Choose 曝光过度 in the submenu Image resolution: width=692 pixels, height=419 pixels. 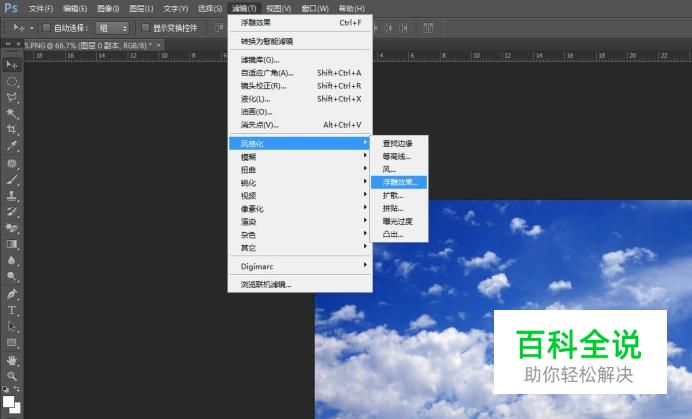pyautogui.click(x=399, y=221)
